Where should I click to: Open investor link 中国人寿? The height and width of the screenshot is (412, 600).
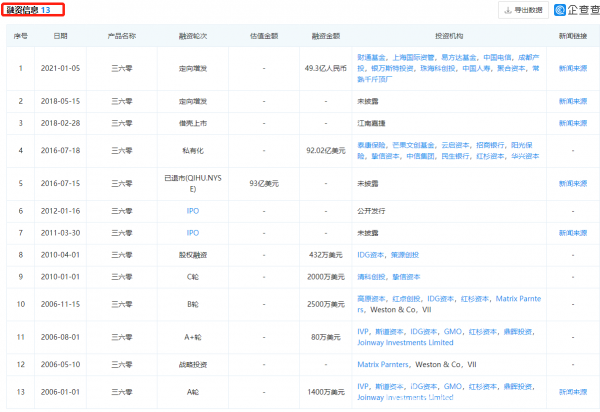click(x=476, y=68)
